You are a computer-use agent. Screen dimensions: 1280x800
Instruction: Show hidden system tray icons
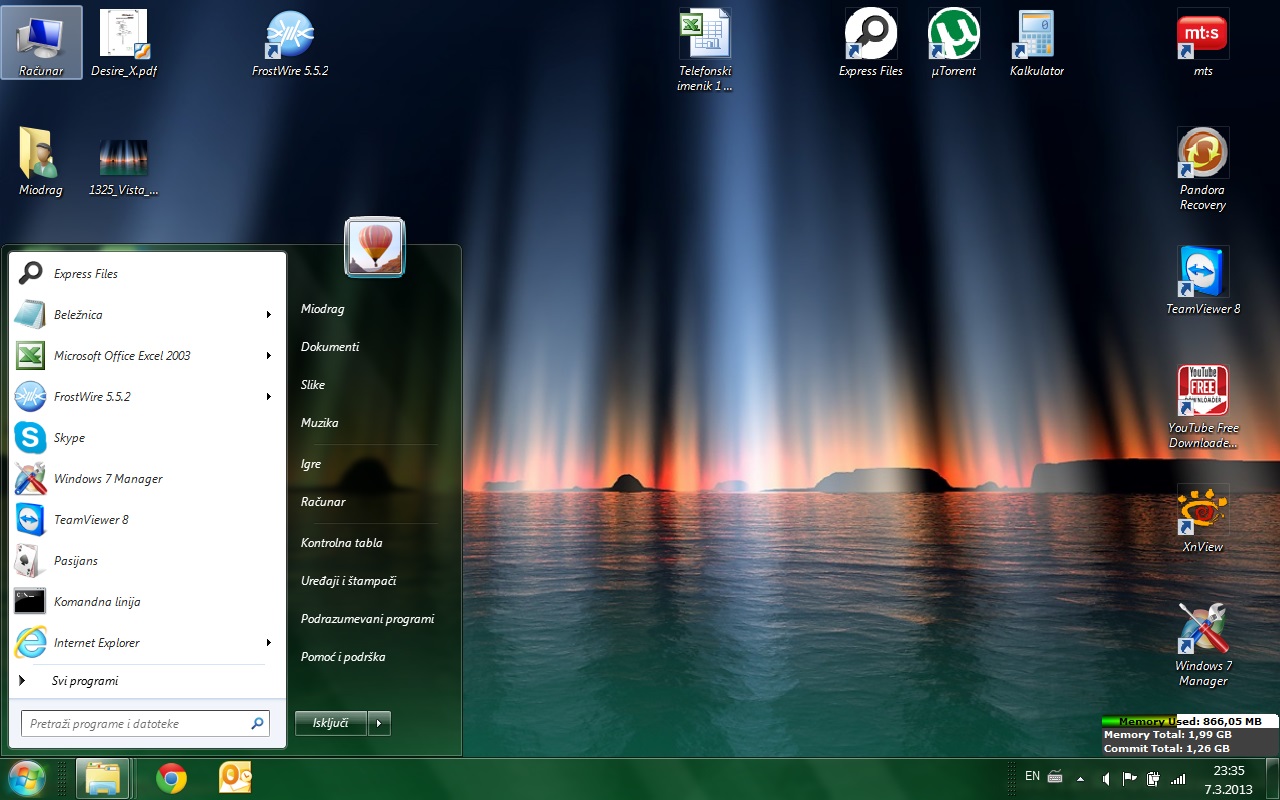click(1080, 778)
